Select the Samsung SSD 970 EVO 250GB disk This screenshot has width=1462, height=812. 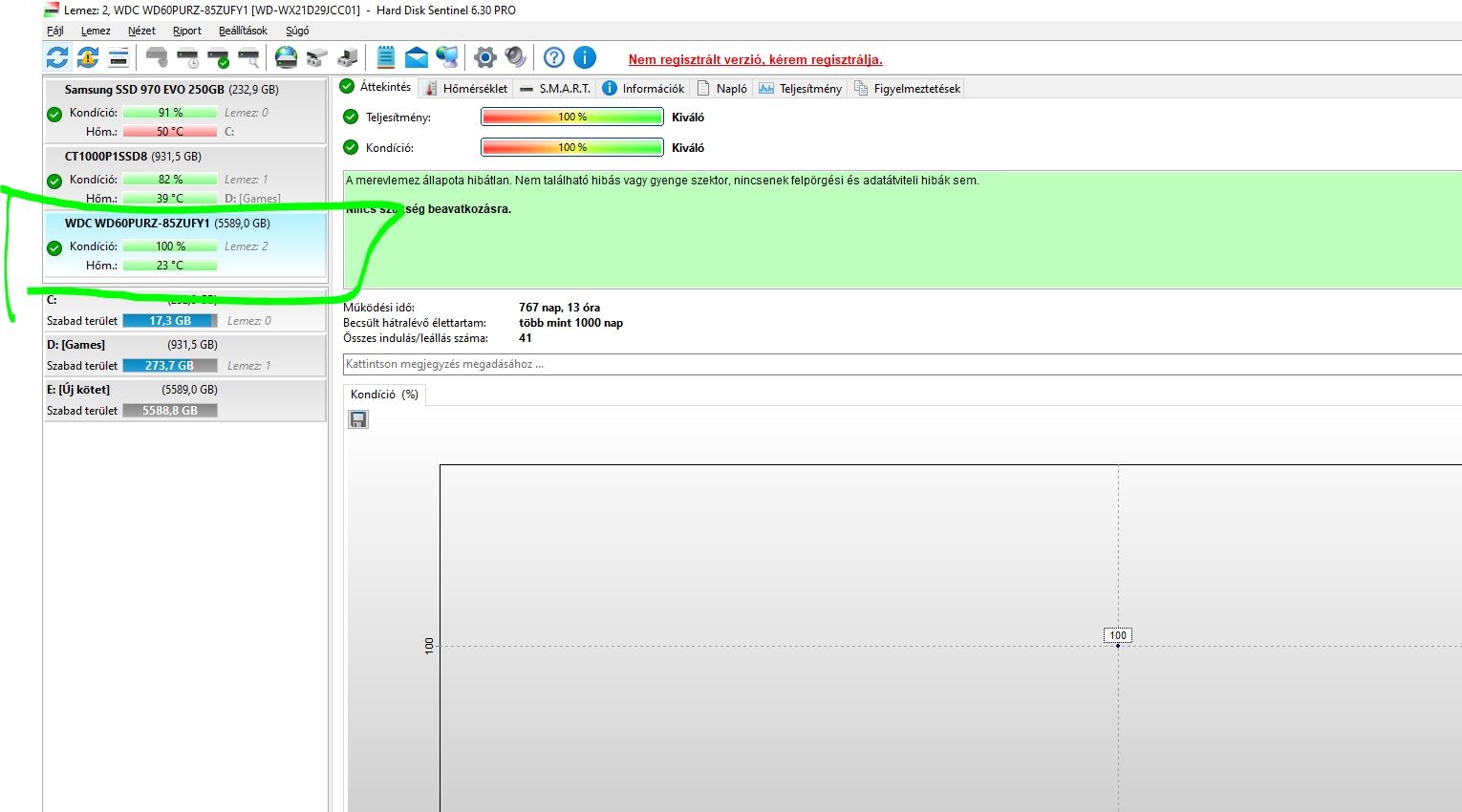184,110
